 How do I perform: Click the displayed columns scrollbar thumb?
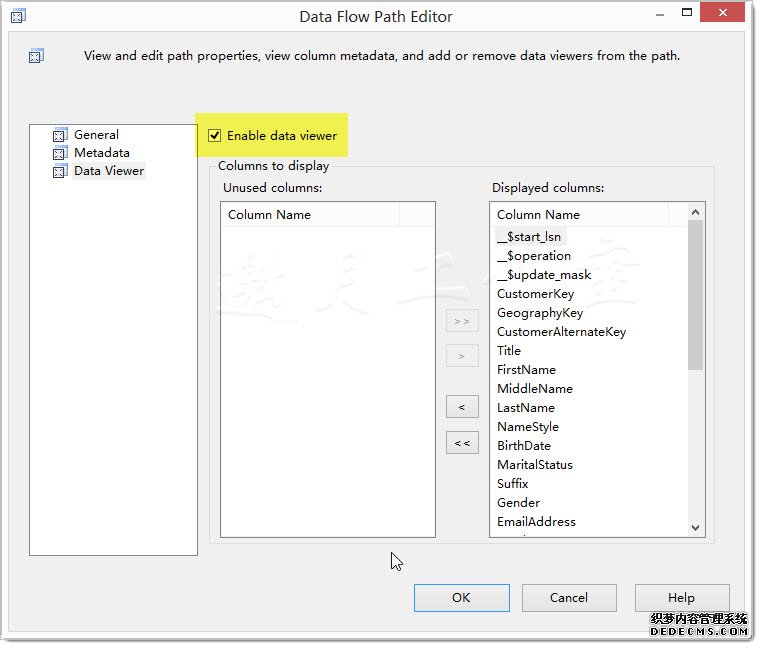click(696, 295)
